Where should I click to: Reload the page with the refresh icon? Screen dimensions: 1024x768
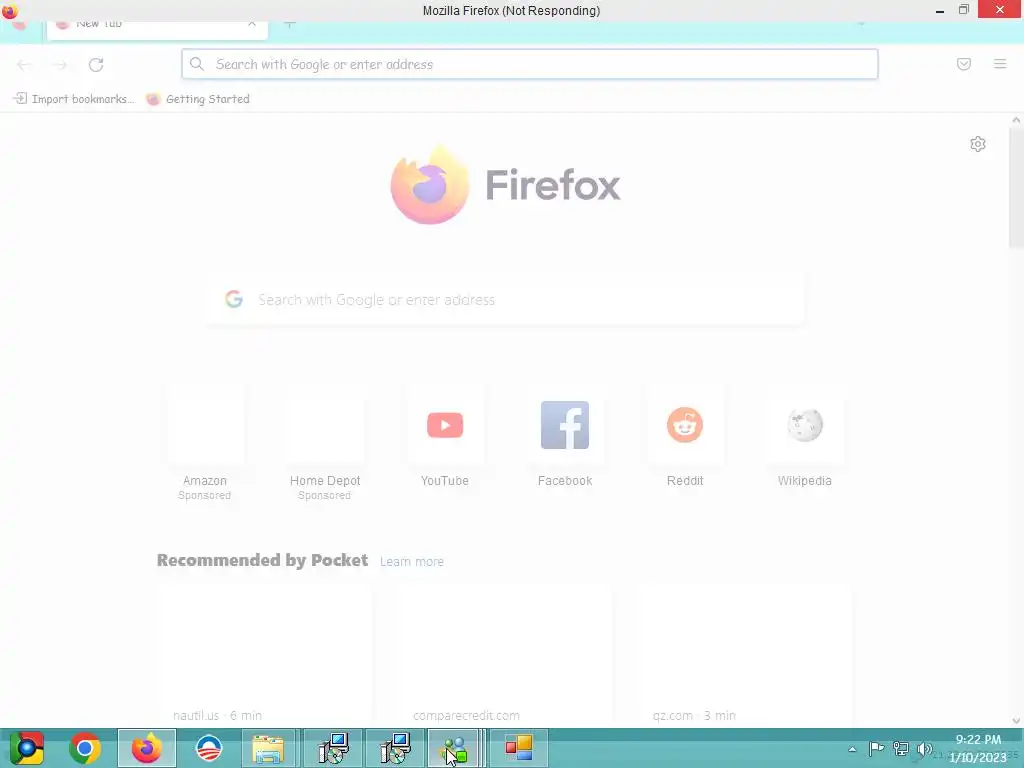pyautogui.click(x=96, y=65)
